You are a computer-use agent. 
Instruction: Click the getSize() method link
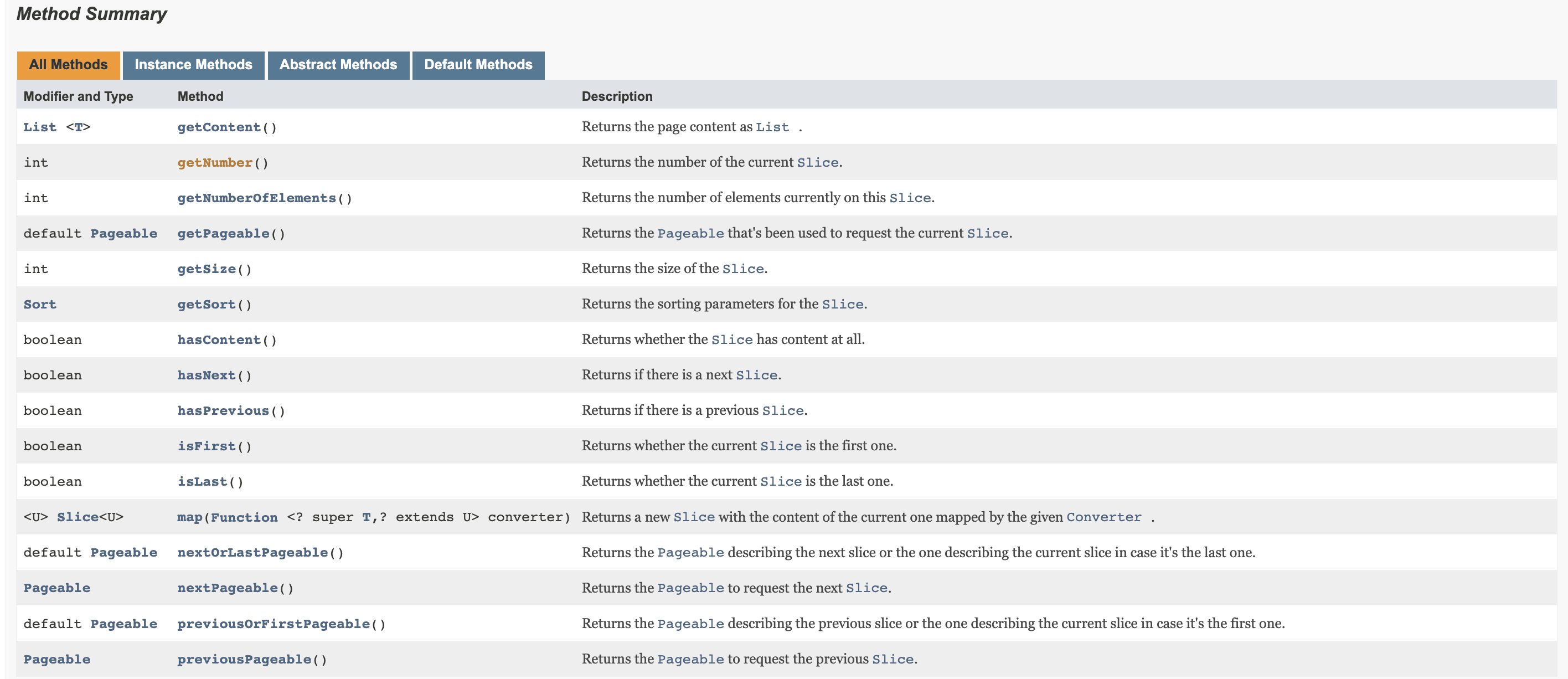click(x=207, y=269)
